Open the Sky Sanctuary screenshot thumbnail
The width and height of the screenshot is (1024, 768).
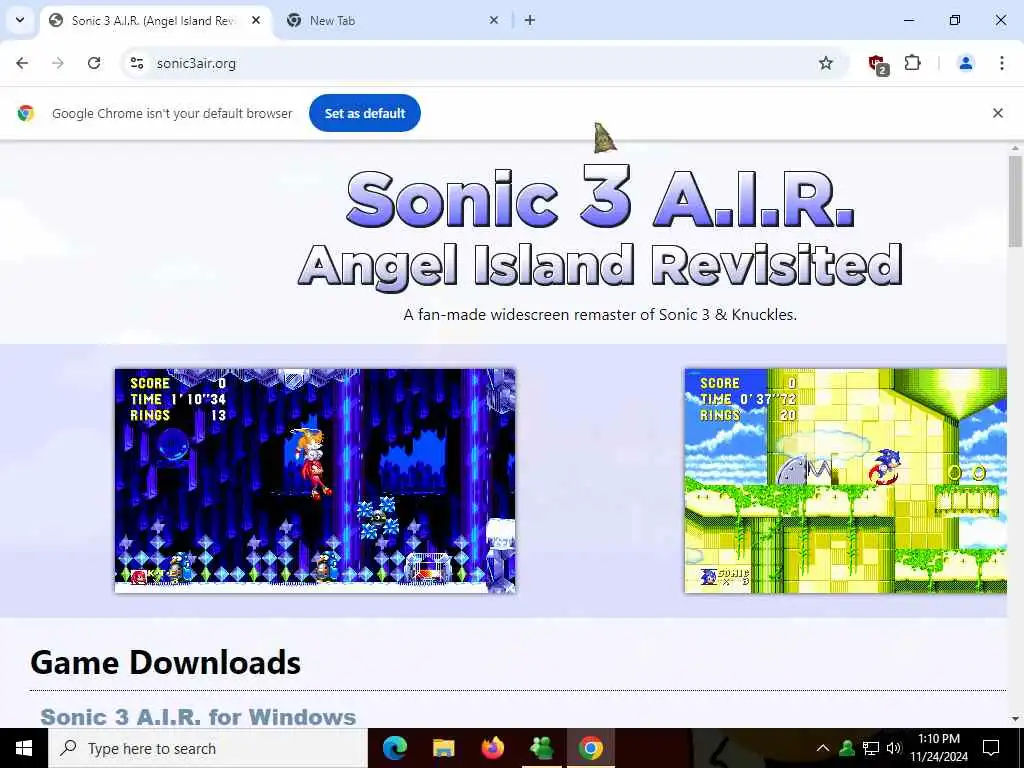click(x=845, y=481)
